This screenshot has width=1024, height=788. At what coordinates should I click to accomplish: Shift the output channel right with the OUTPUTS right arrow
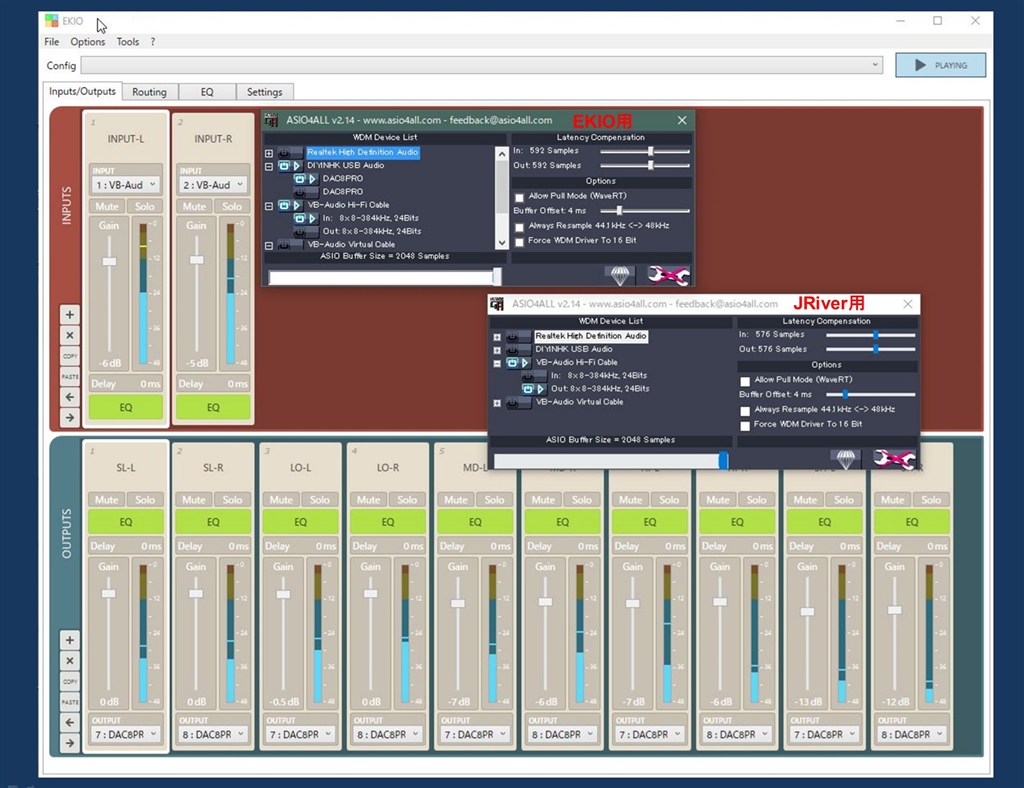click(69, 743)
